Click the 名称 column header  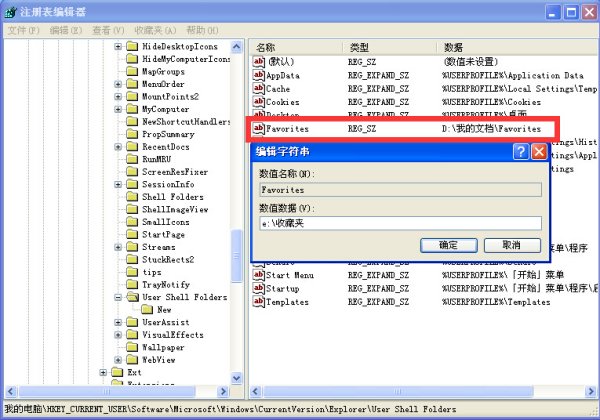point(296,47)
